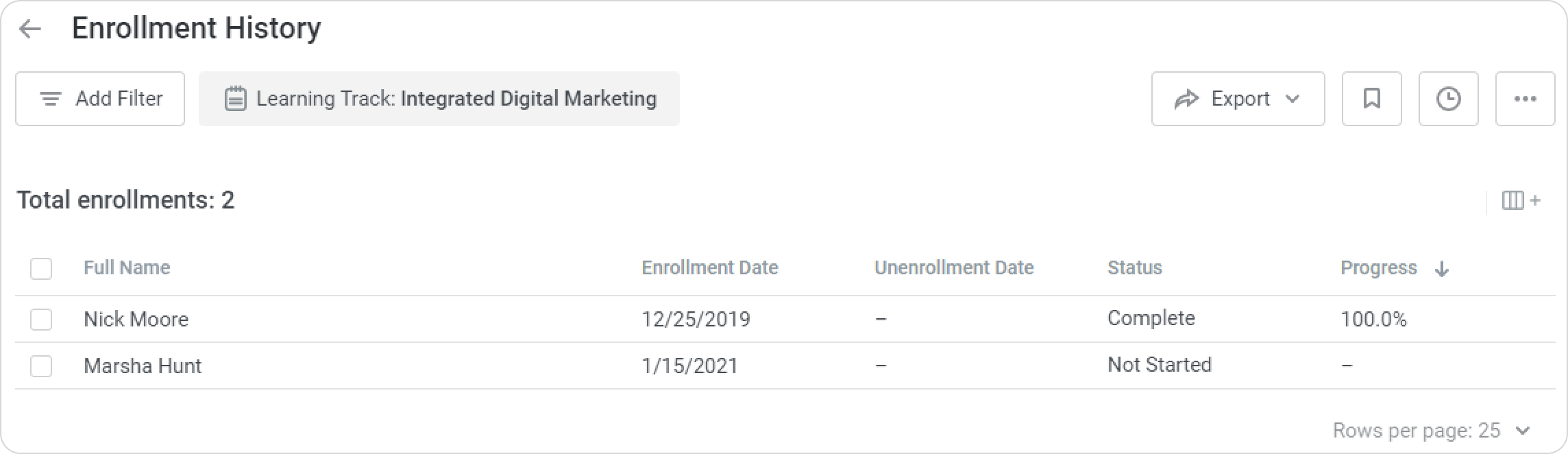Click the Learning Track filter chip
This screenshot has width=1568, height=454.
click(439, 99)
